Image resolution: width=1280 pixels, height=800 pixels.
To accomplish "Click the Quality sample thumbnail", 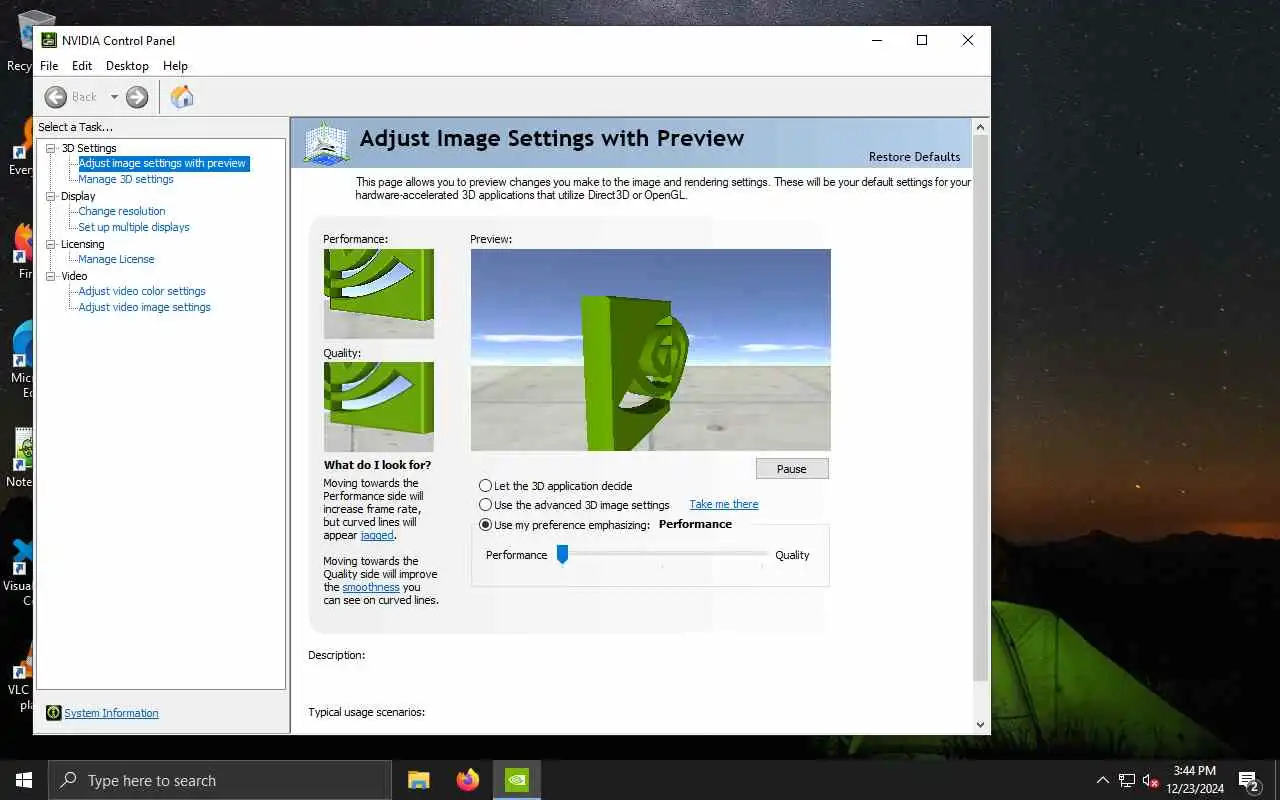I will pos(379,407).
